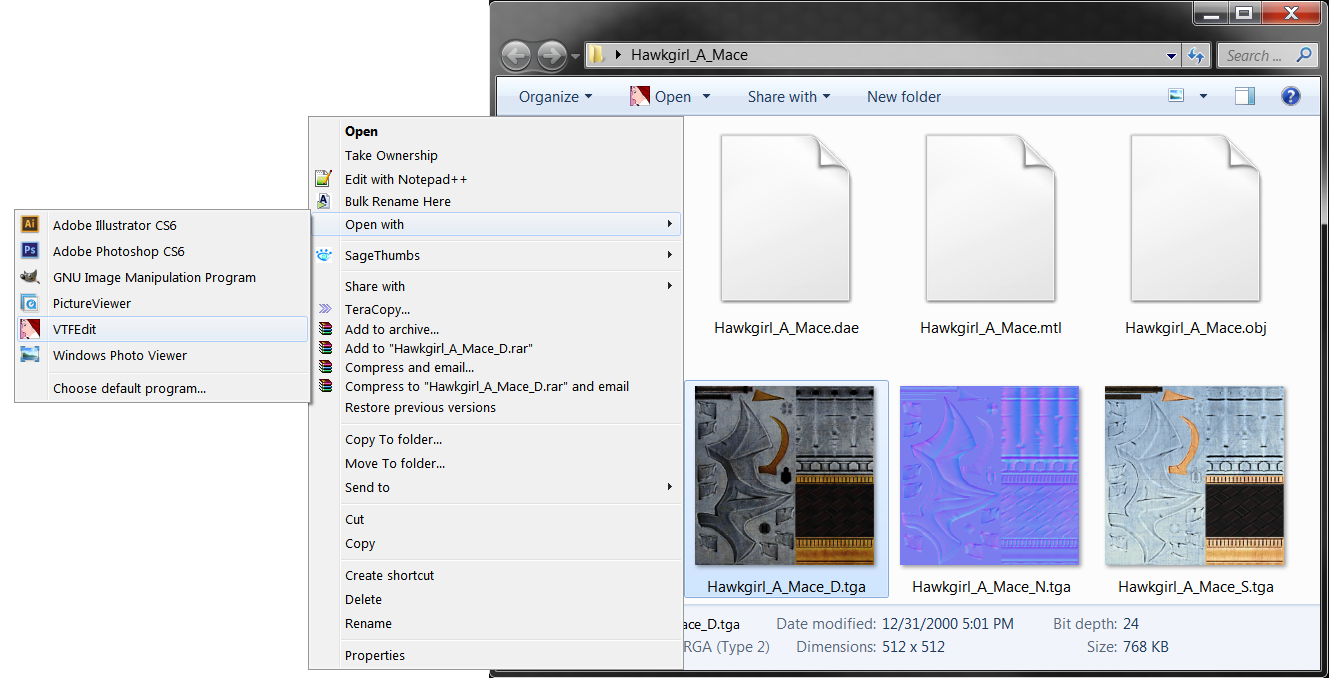Click the Hawkgirl_A_Mace.obj filename label
The image size is (1329, 678).
coord(1196,328)
